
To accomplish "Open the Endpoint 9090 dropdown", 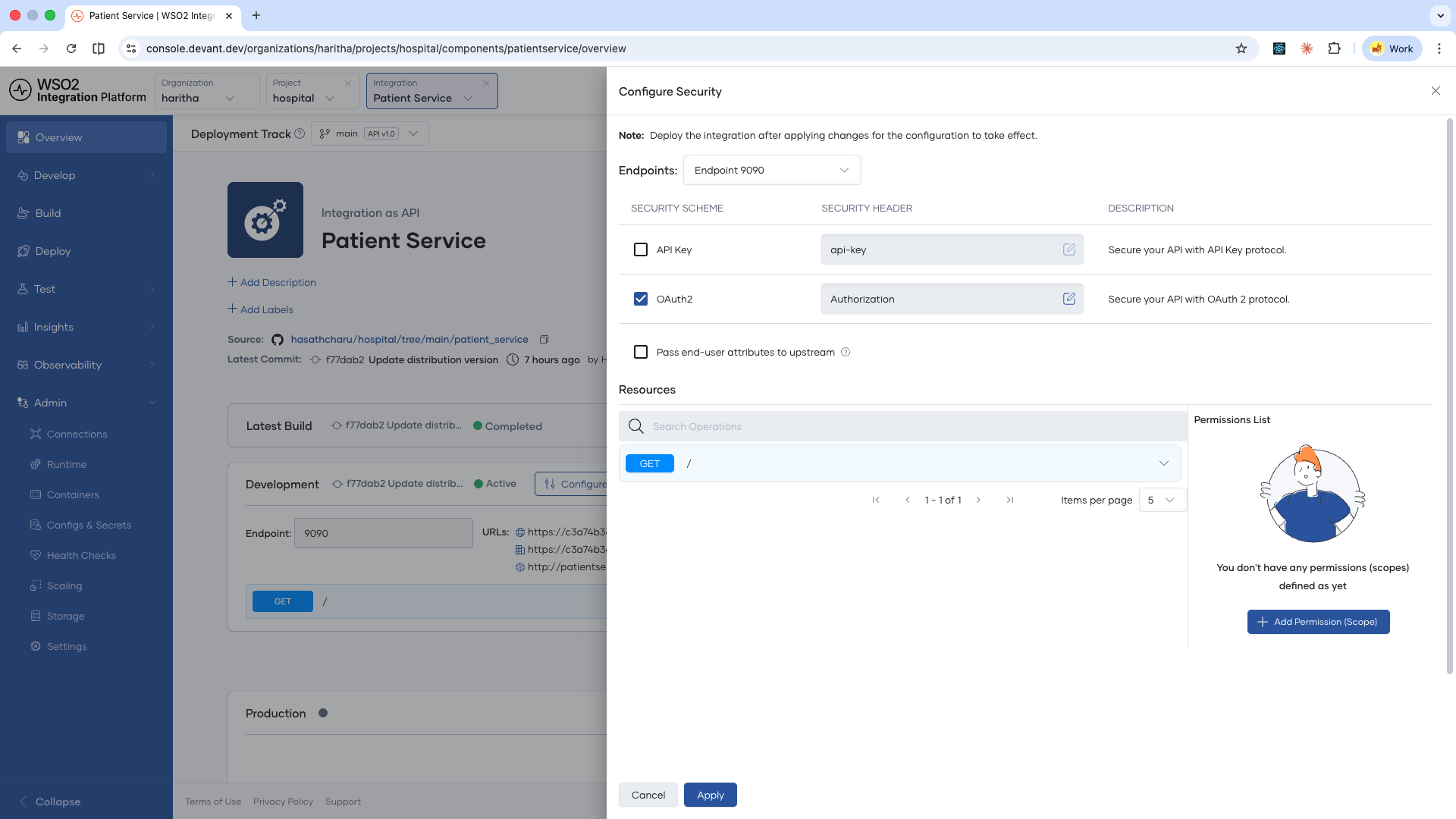I will 772,170.
